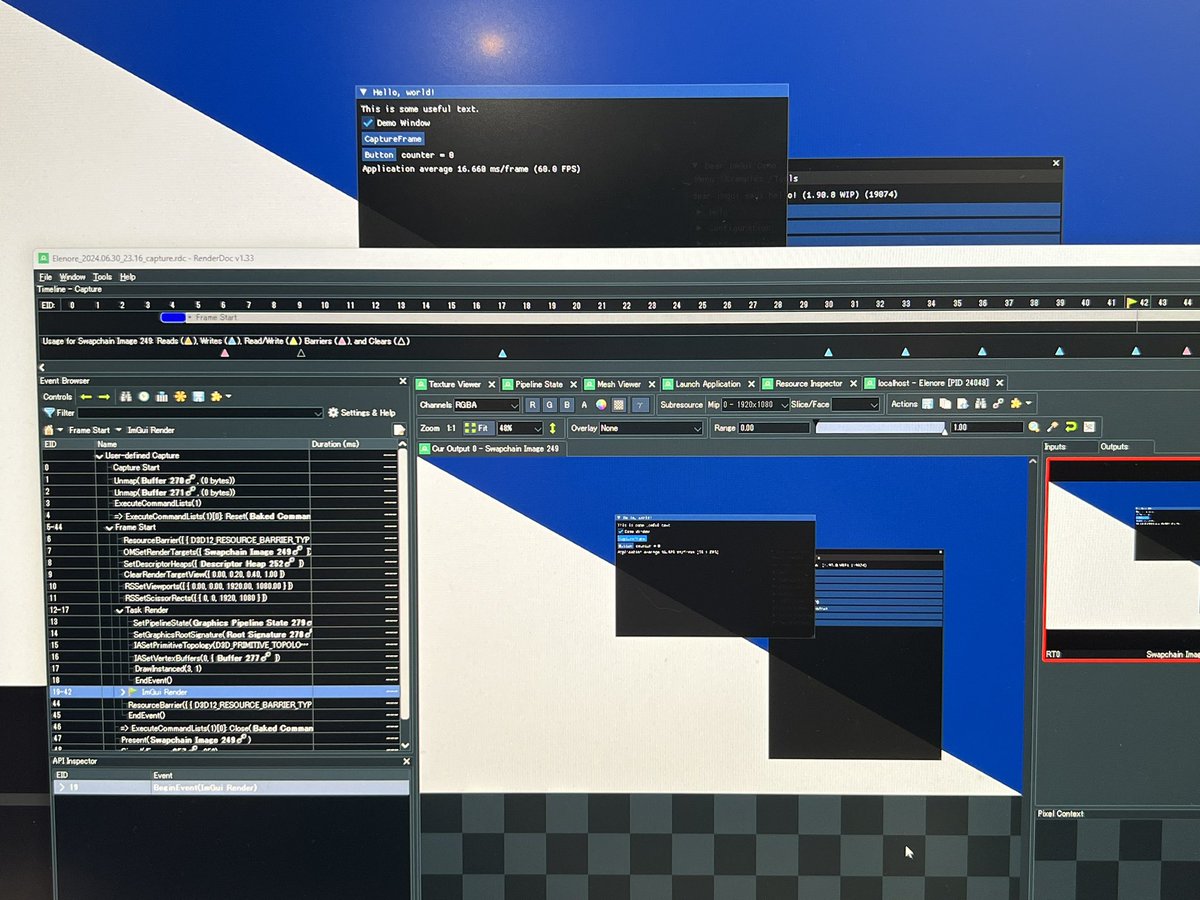1200x900 pixels.
Task: Toggle the R channel button
Action: pos(533,403)
